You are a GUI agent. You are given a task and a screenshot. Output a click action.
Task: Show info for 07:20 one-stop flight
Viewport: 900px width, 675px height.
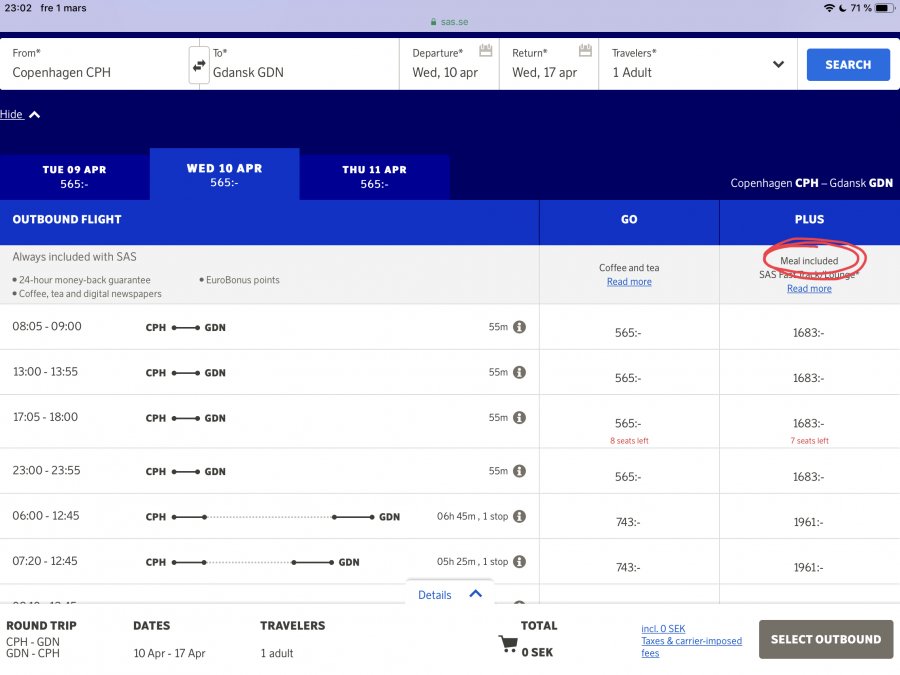(520, 562)
